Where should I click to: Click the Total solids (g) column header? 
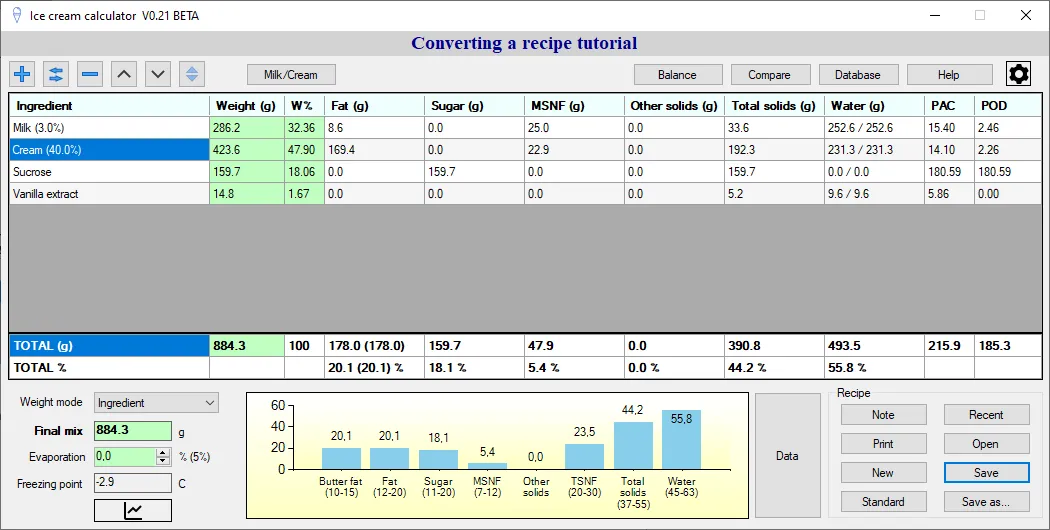(x=775, y=105)
